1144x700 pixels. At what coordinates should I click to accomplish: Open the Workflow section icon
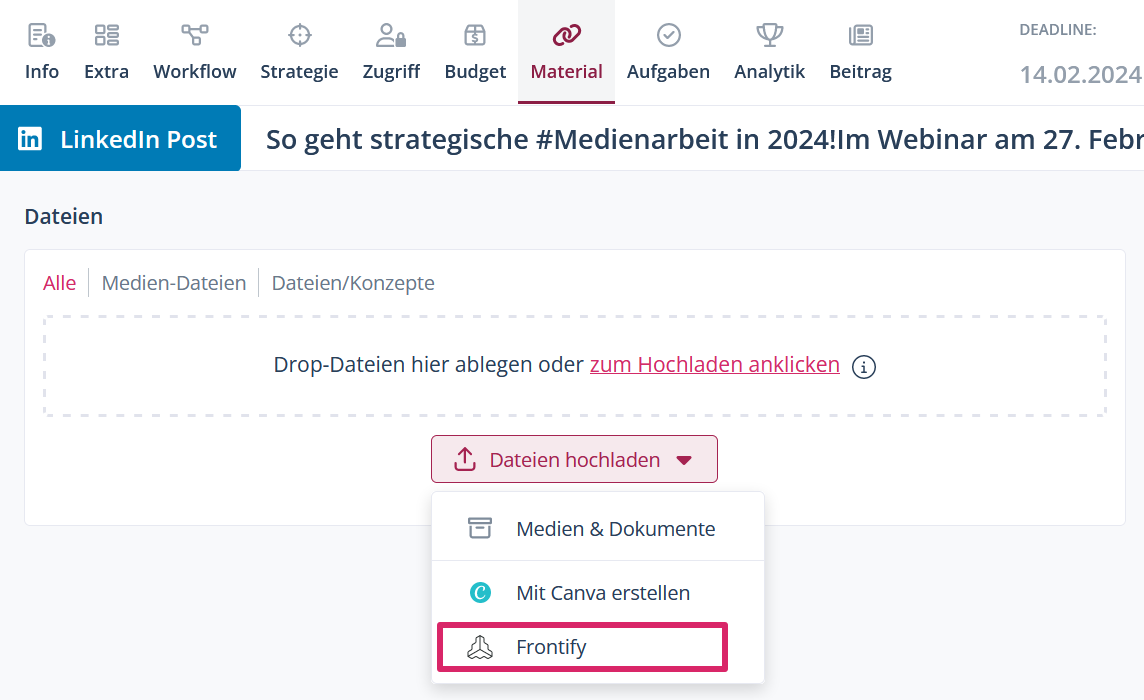[x=195, y=36]
